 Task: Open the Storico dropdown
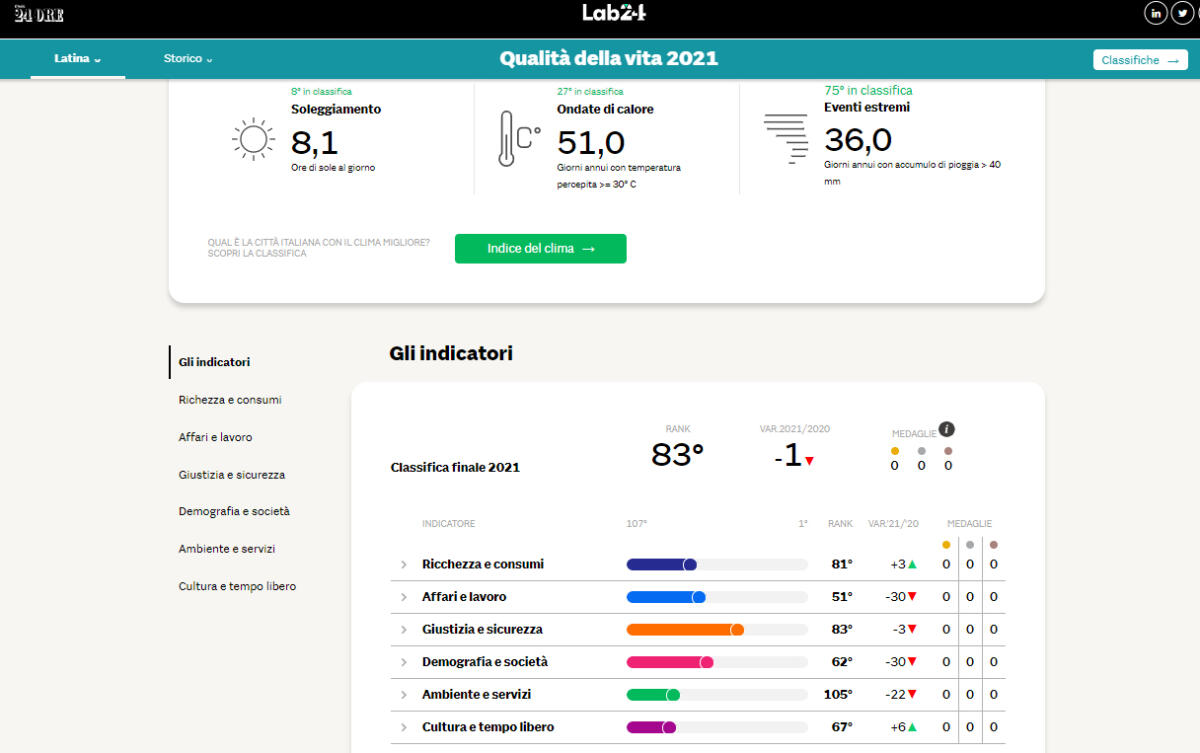point(188,59)
